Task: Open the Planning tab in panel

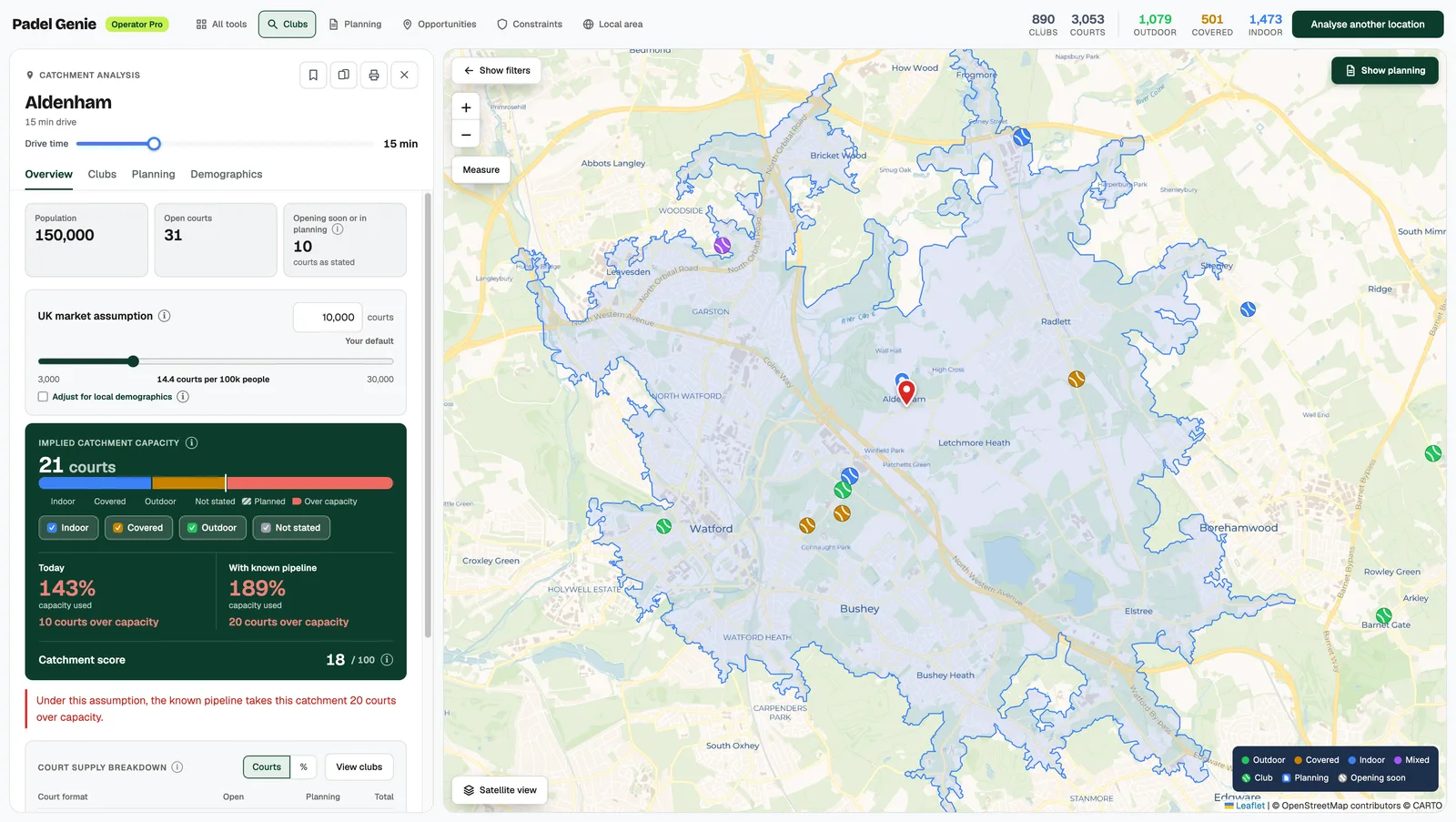Action: (153, 174)
